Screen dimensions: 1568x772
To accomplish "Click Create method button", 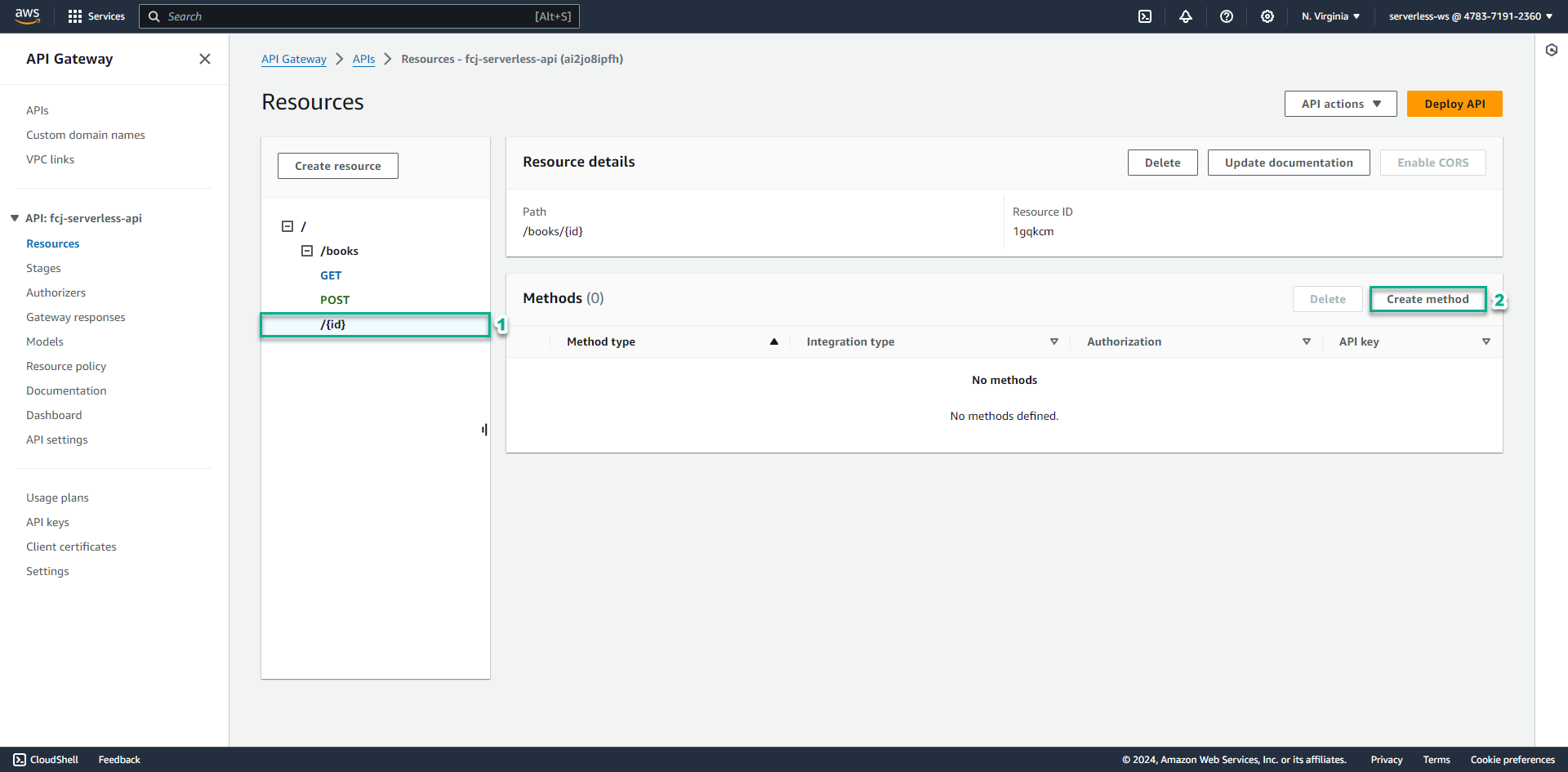I will [1428, 299].
